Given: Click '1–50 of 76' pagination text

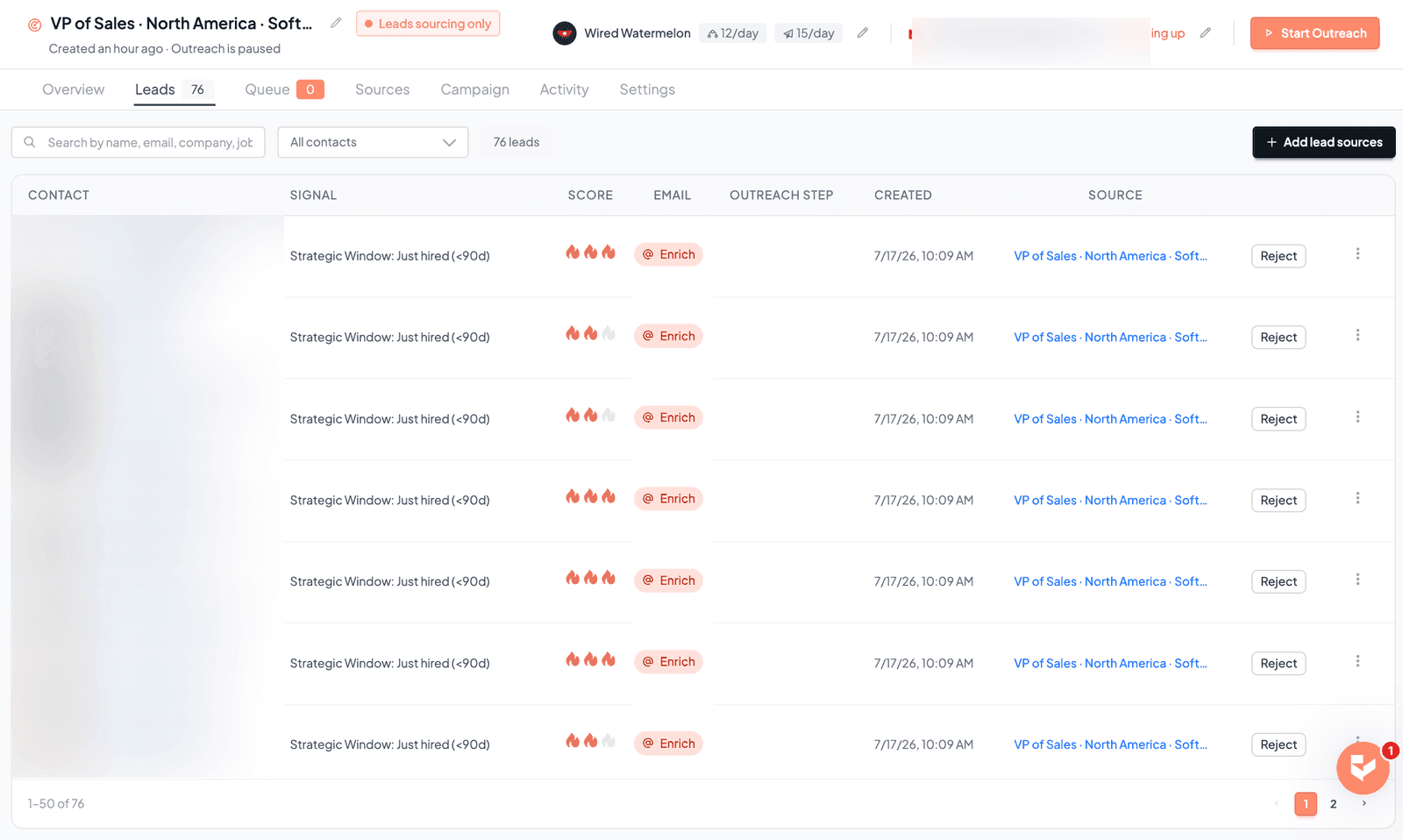Looking at the screenshot, I should (x=56, y=804).
